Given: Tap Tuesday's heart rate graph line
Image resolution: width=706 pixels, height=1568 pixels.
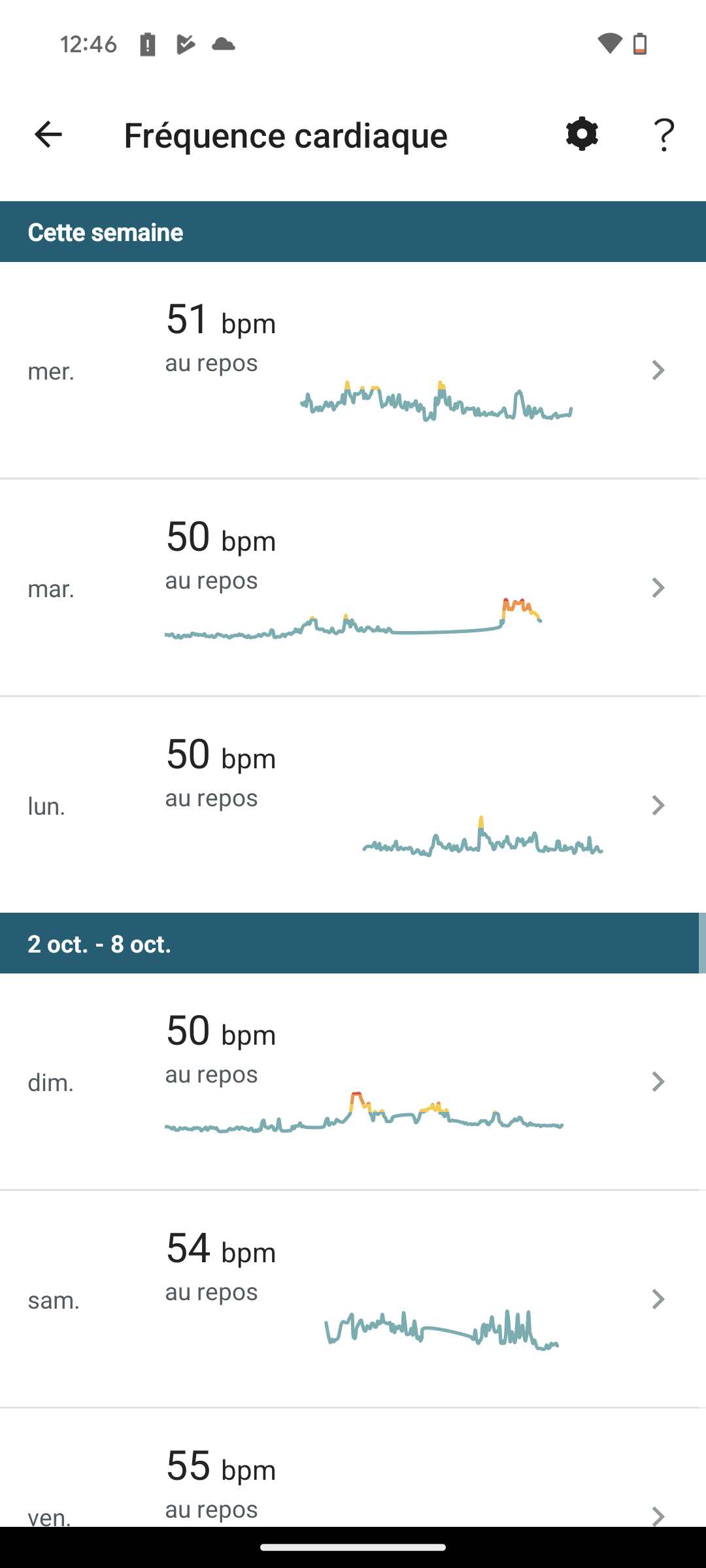Looking at the screenshot, I should pyautogui.click(x=353, y=627).
